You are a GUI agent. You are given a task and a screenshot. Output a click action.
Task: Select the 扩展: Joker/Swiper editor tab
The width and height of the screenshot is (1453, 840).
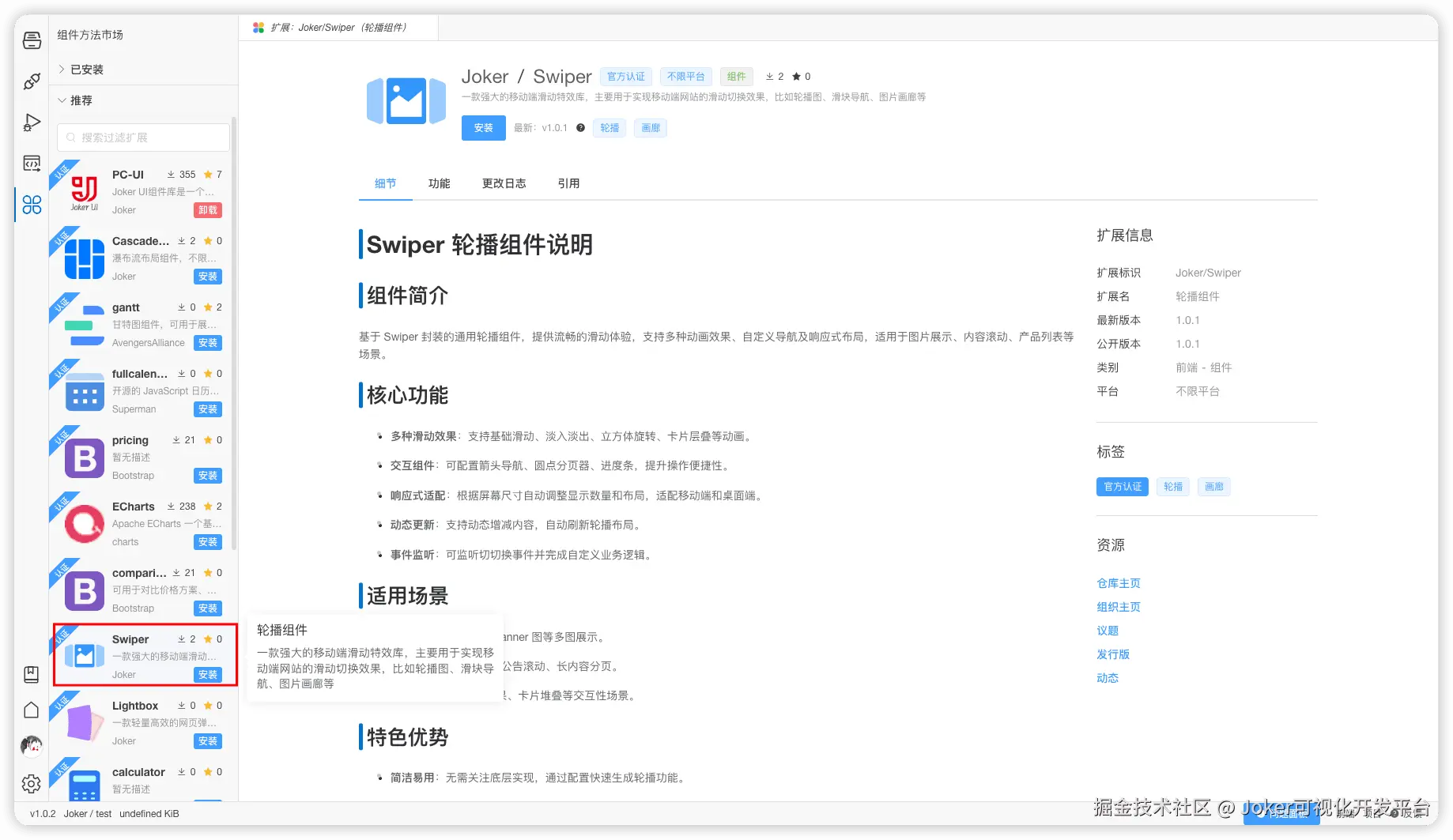coord(339,28)
